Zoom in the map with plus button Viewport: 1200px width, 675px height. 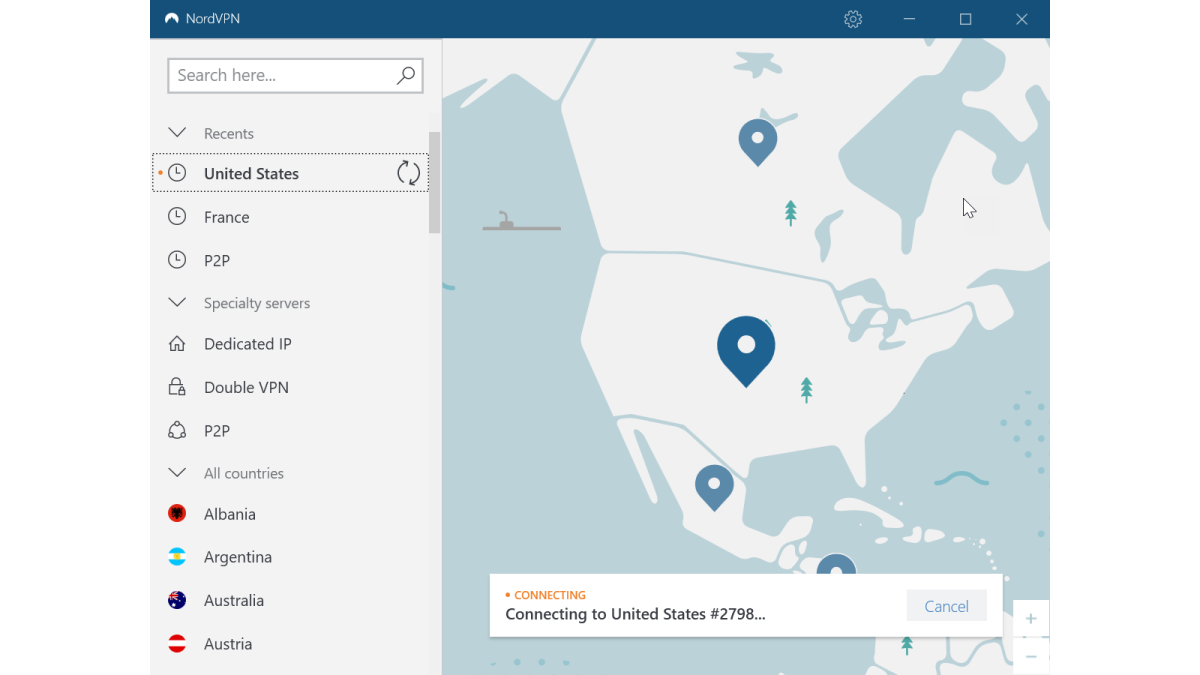click(1031, 619)
